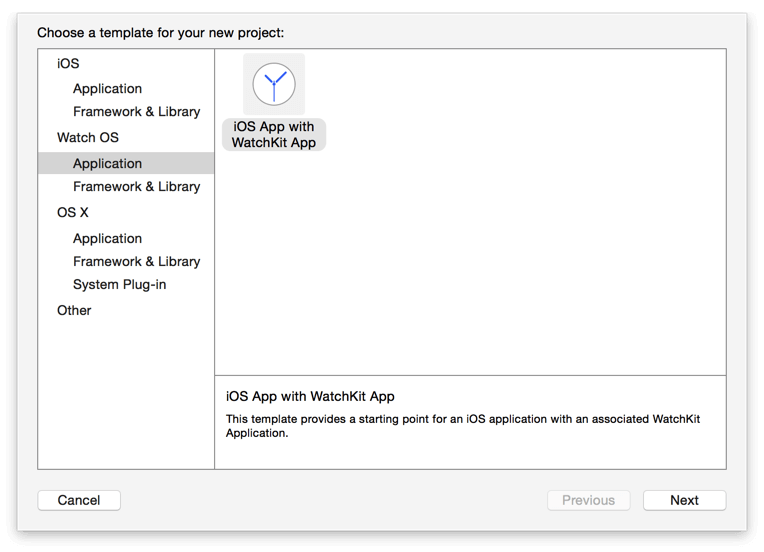Choose Framework & Library under iOS
Screen dimensions: 764x552
136,111
